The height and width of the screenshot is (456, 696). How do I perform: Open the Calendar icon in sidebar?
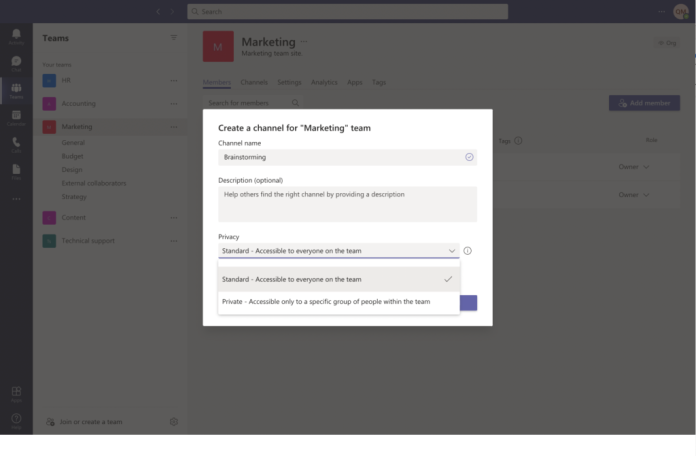16,117
